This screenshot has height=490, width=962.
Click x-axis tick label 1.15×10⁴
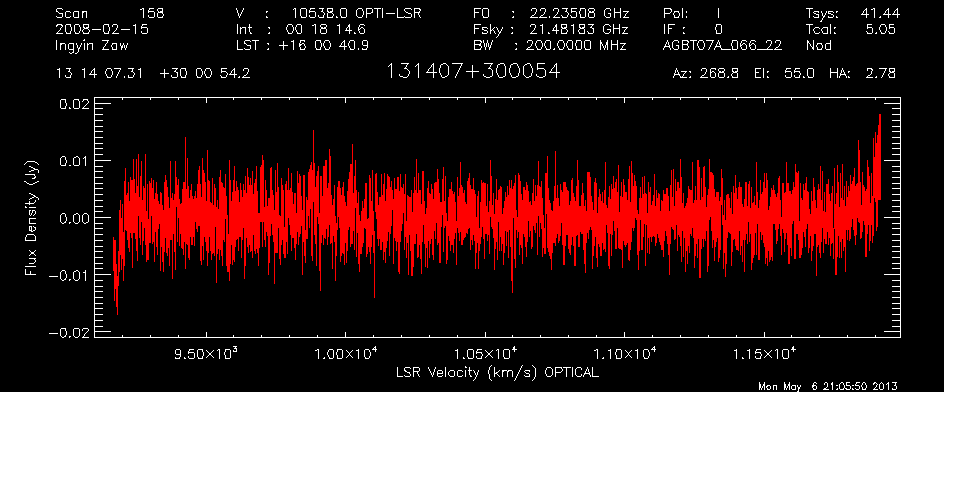point(764,354)
